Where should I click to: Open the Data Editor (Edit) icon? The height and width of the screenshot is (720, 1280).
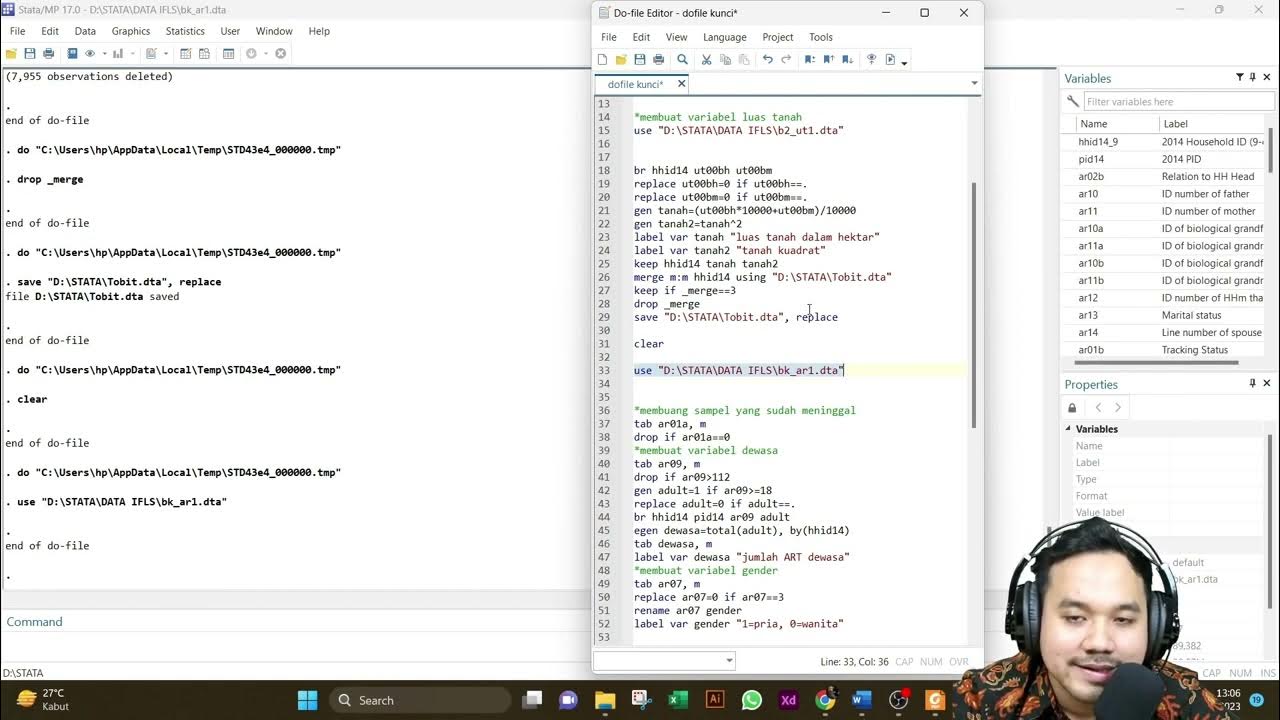[186, 53]
